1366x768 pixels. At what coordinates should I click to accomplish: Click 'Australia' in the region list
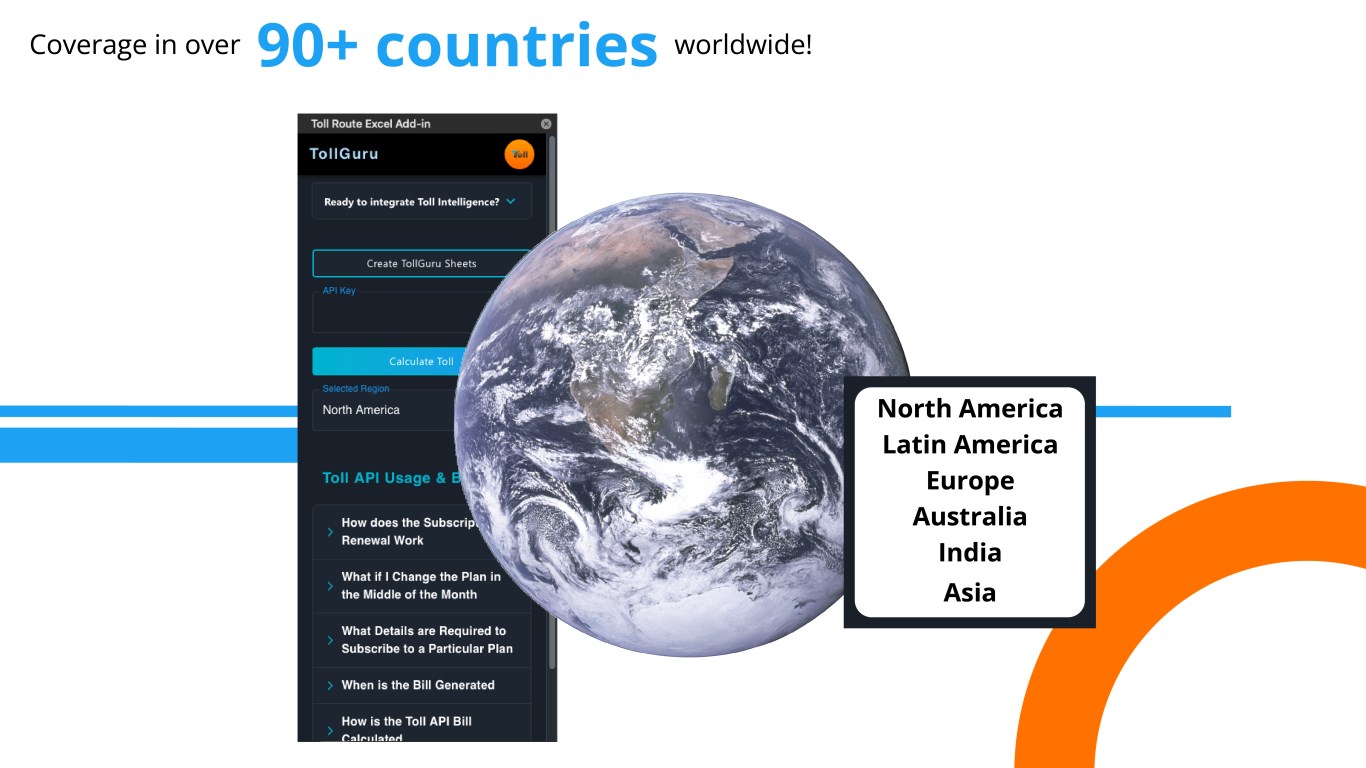[x=970, y=516]
